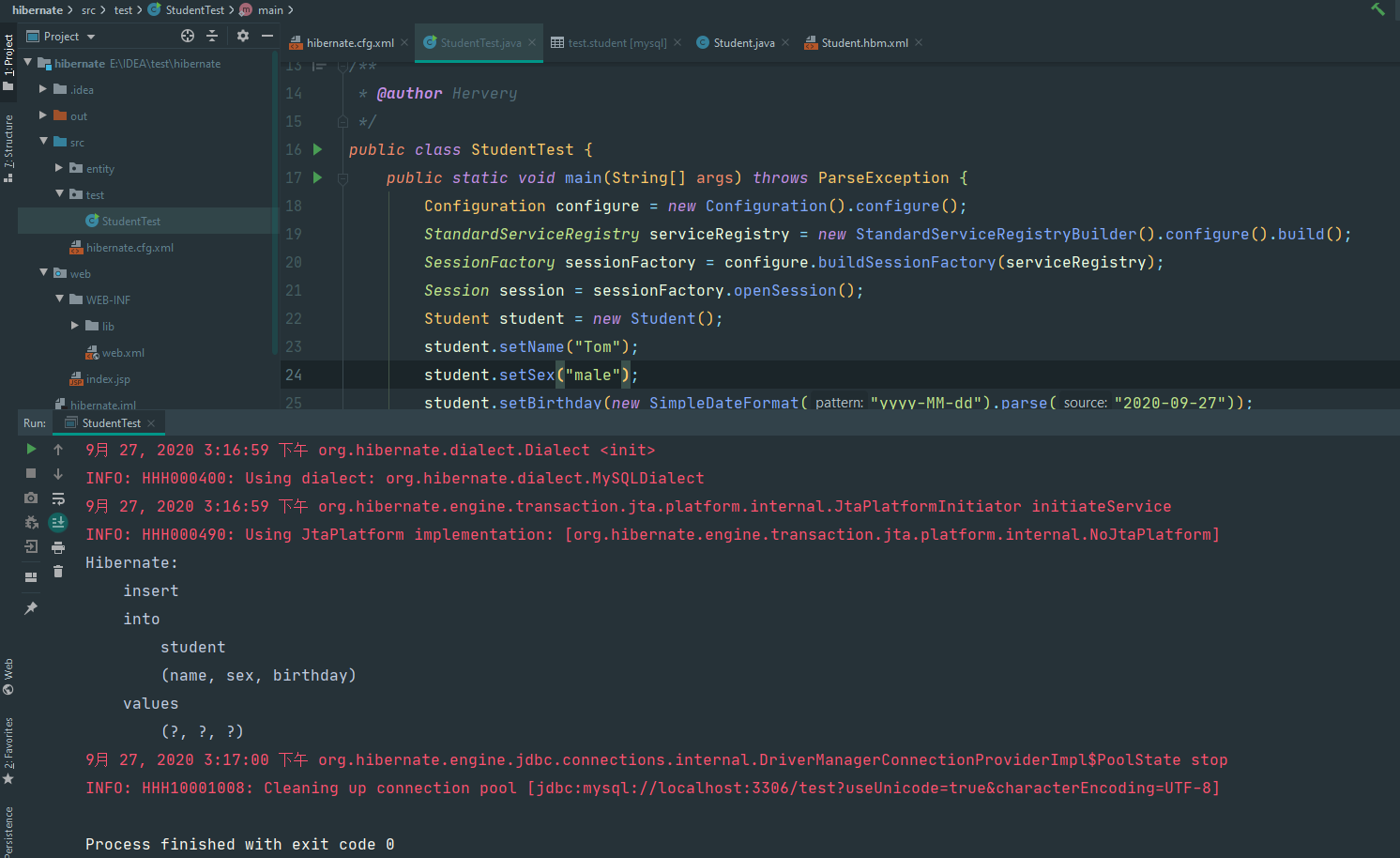The image size is (1400, 858).
Task: Click the Exit icon in Run toolbar
Action: [x=31, y=546]
